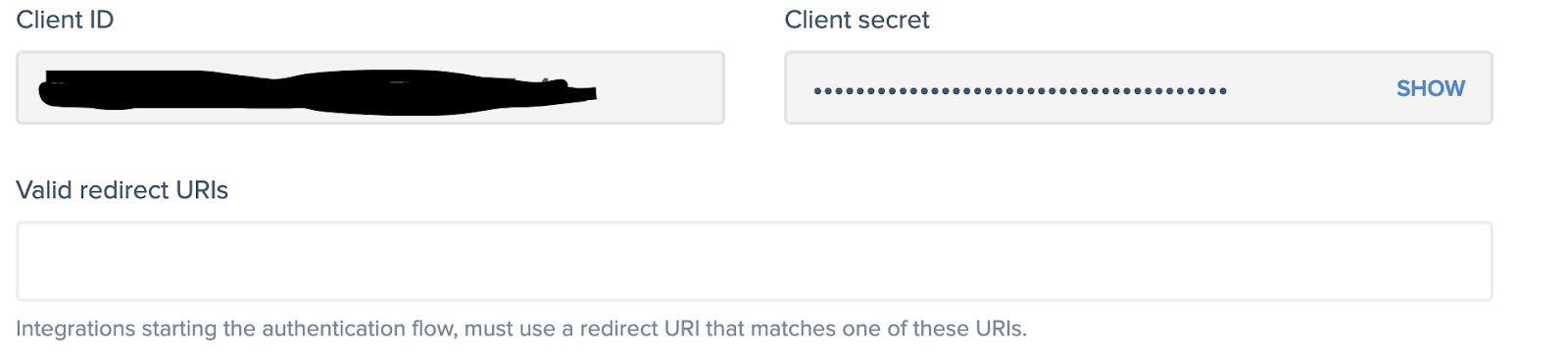The width and height of the screenshot is (1568, 359).
Task: Click the "Valid redirect URIs" label
Action: [122, 190]
